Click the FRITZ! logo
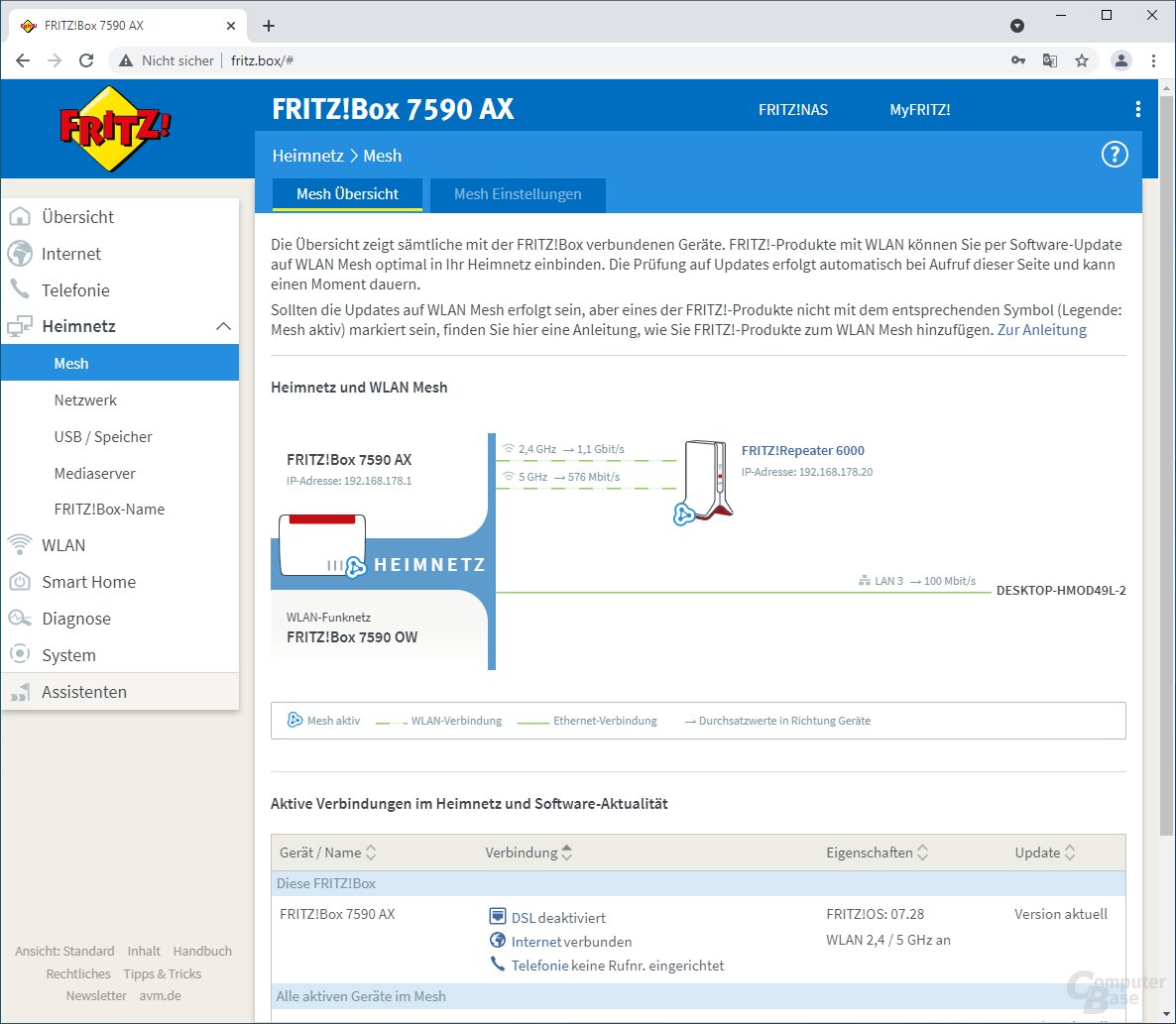This screenshot has height=1024, width=1176. tap(115, 128)
